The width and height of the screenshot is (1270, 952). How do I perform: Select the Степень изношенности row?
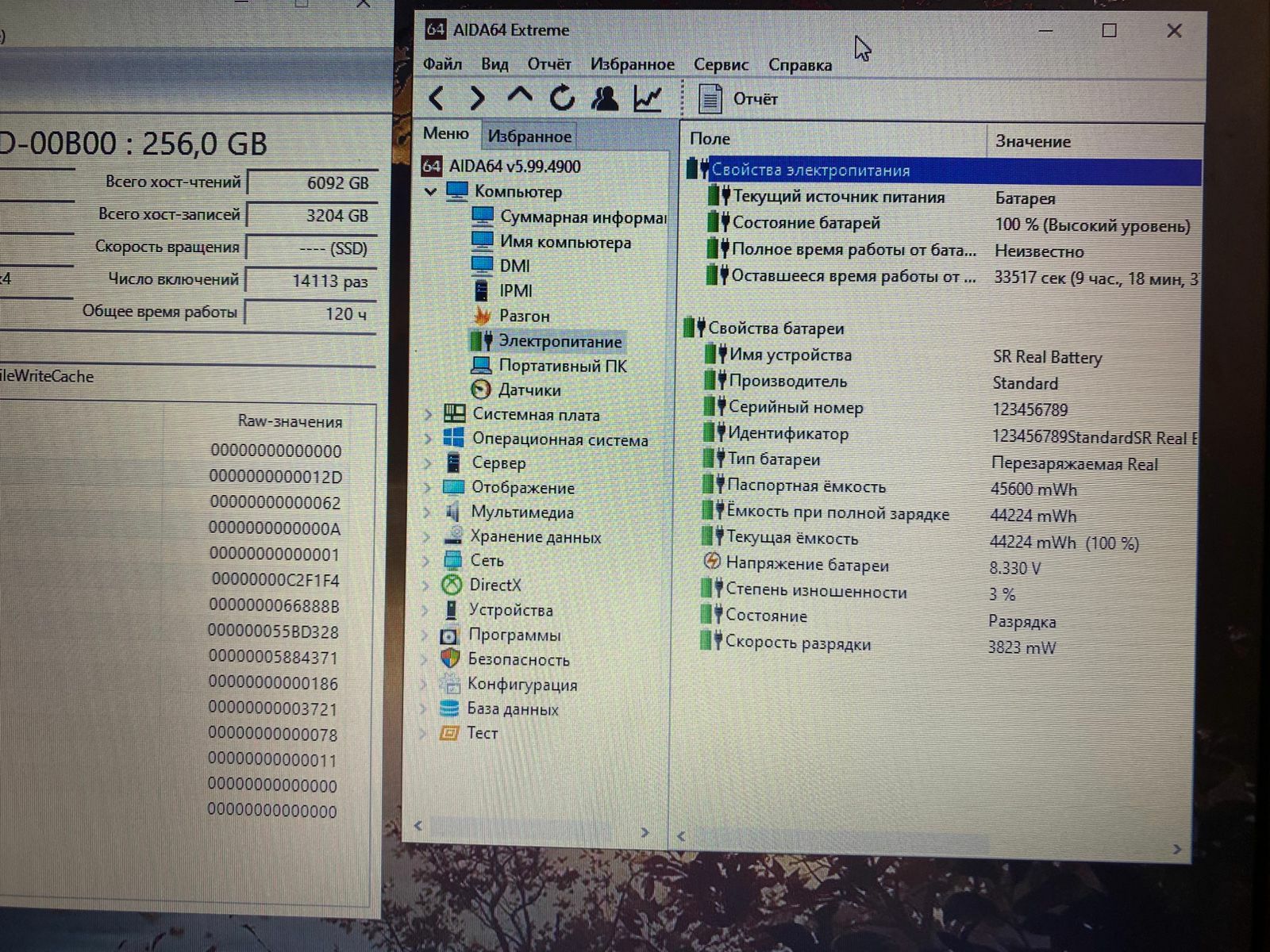pyautogui.click(x=949, y=592)
